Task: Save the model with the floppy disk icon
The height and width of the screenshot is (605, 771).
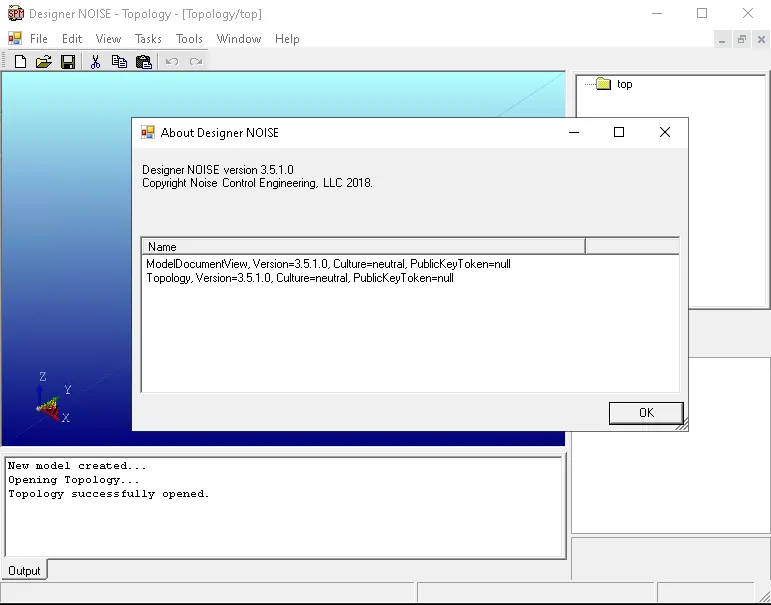Action: [68, 61]
